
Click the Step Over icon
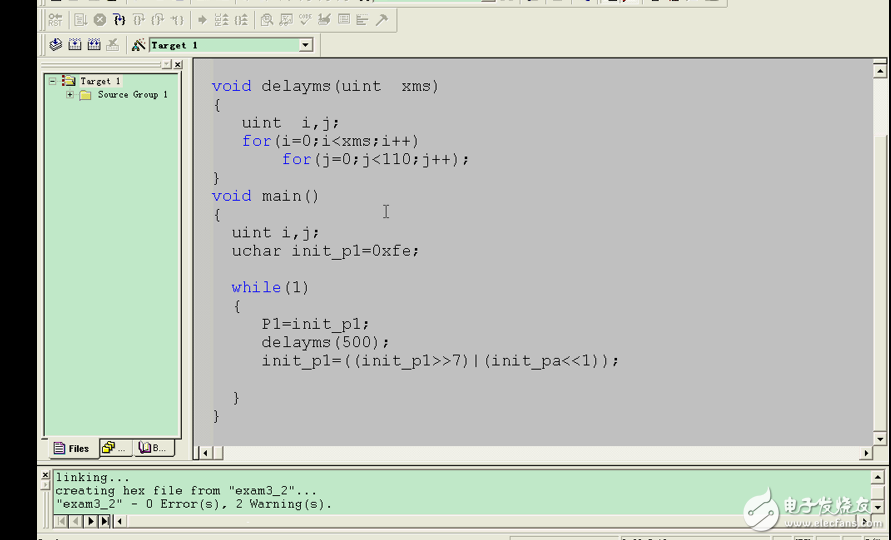(138, 20)
